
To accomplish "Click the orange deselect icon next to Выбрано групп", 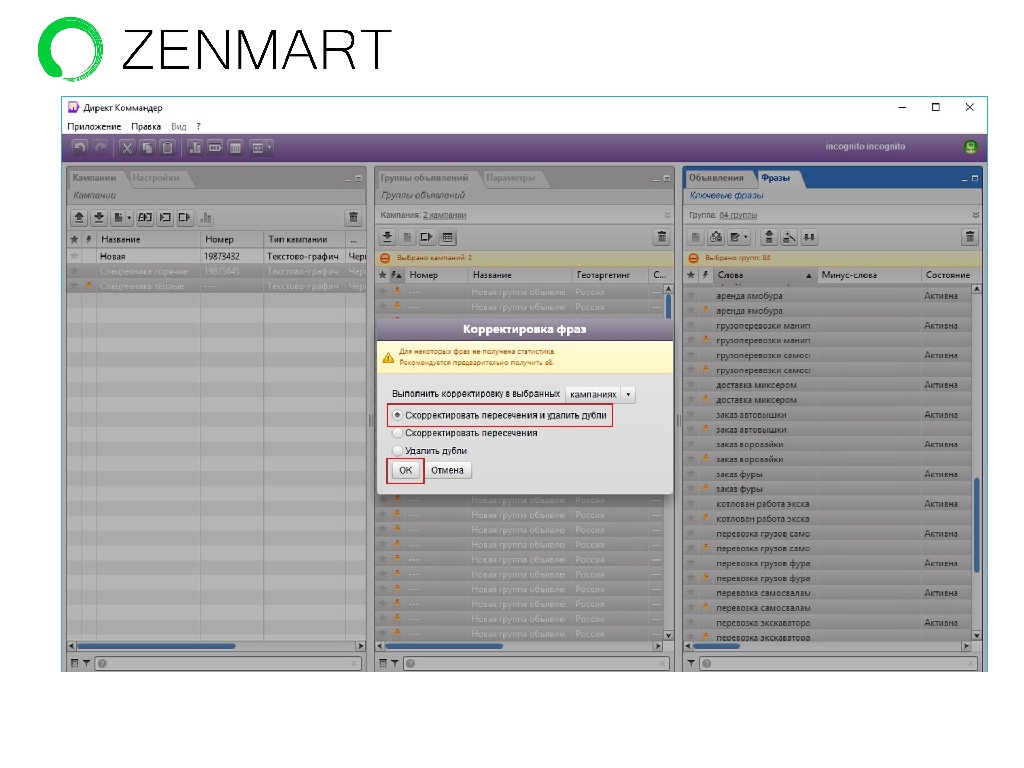I will tap(694, 258).
